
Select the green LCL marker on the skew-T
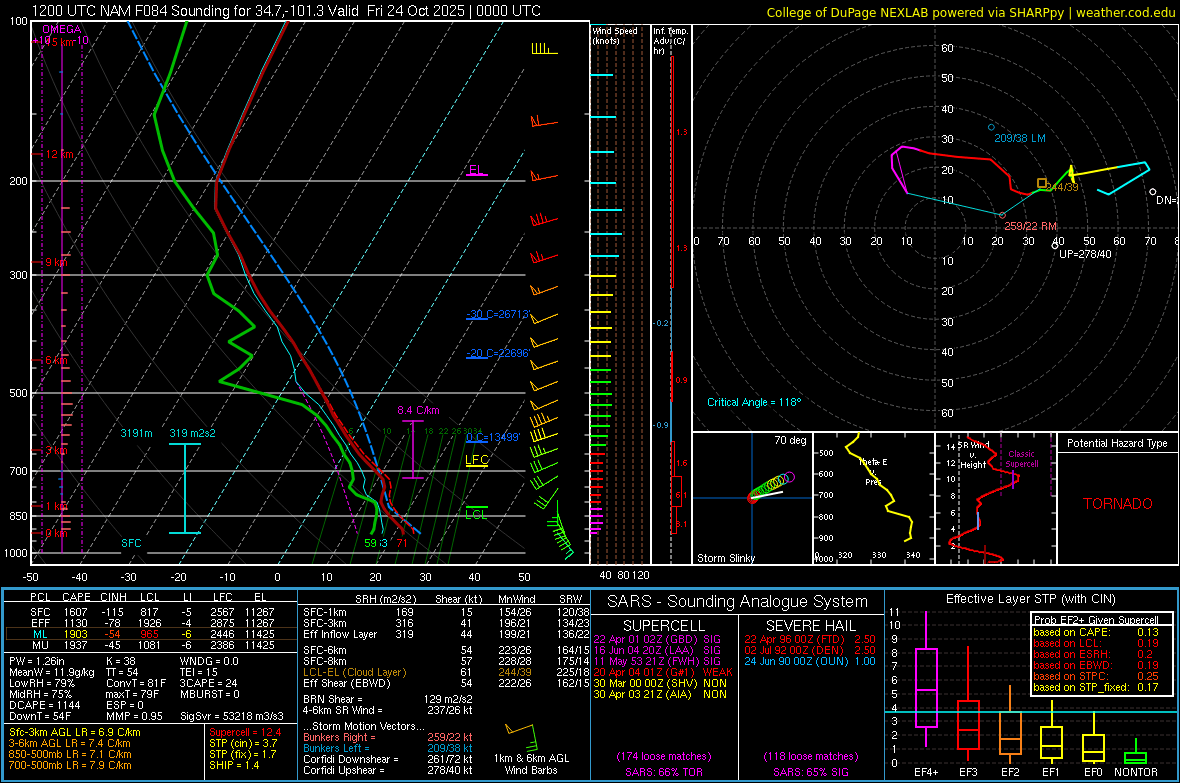[x=476, y=514]
